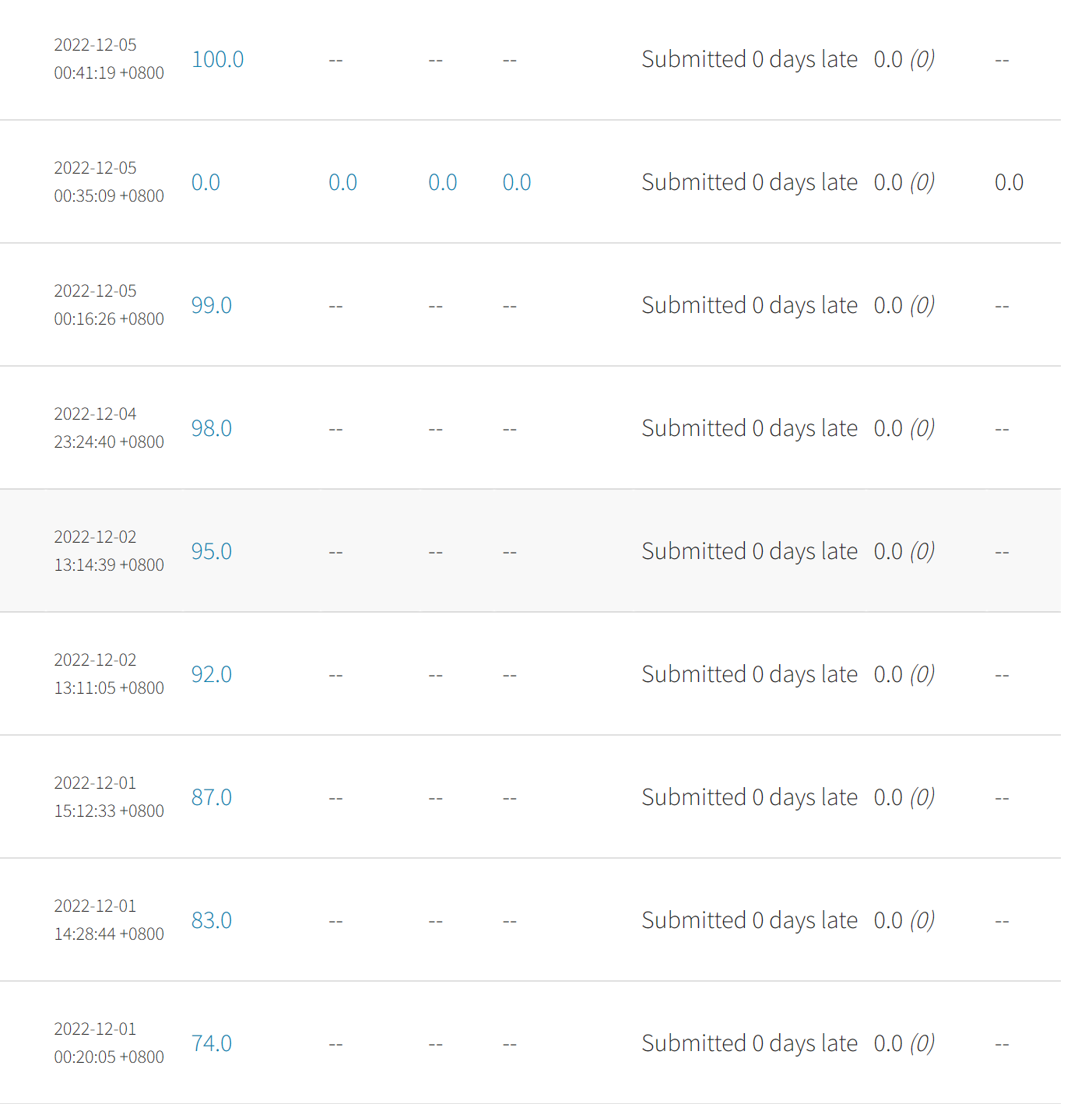Click "Submitted 0 days late" in 74.0 row

click(749, 1044)
